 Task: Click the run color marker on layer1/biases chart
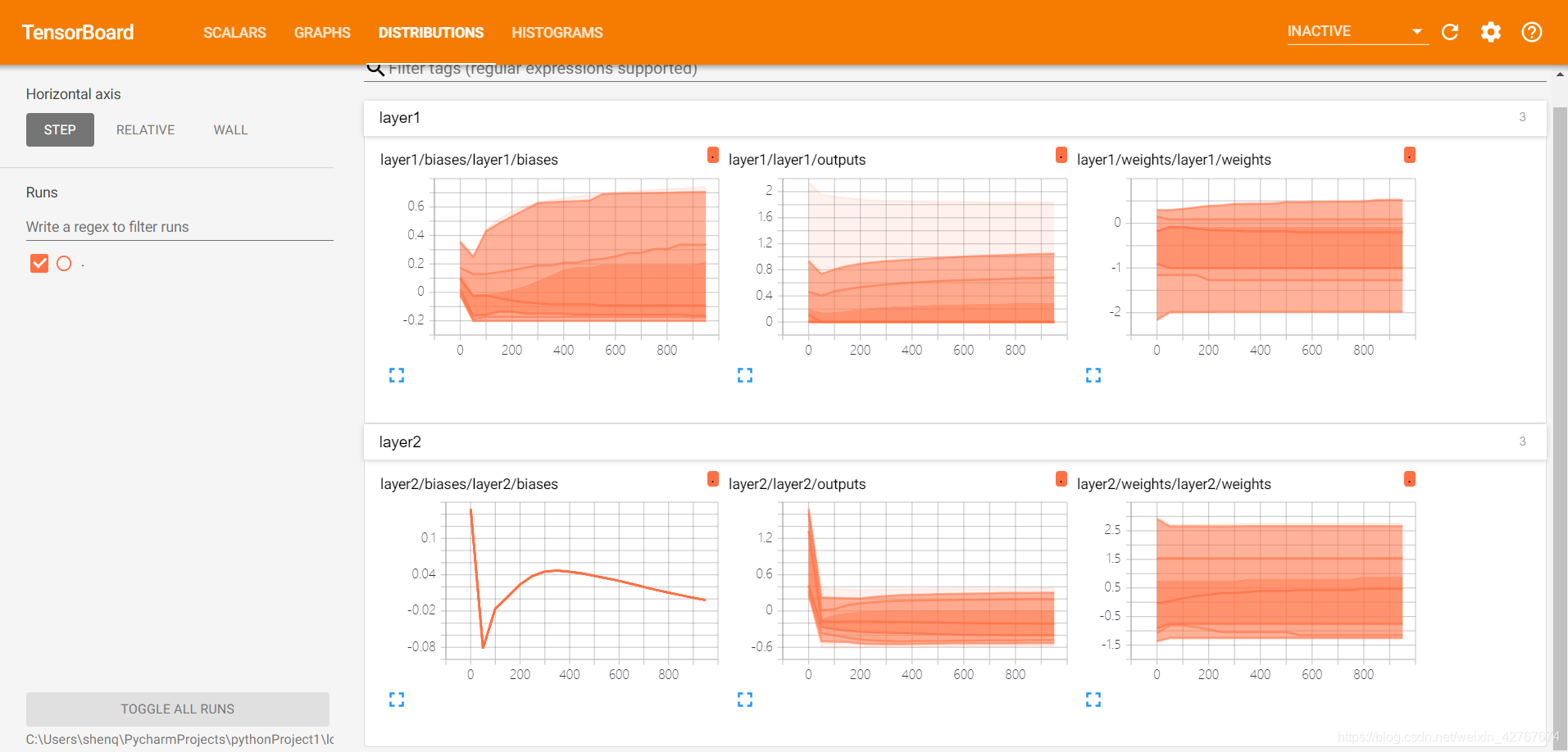(x=713, y=155)
